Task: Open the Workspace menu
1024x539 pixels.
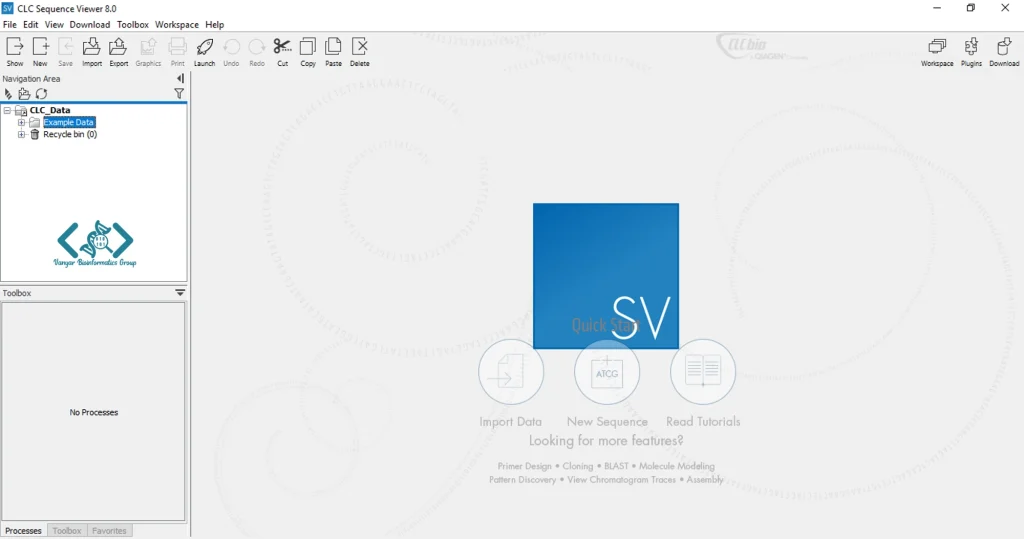Action: pos(176,25)
